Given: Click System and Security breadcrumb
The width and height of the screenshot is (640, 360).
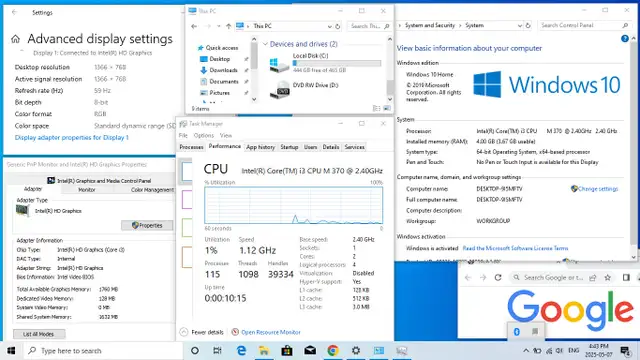Looking at the screenshot, I should [x=430, y=25].
